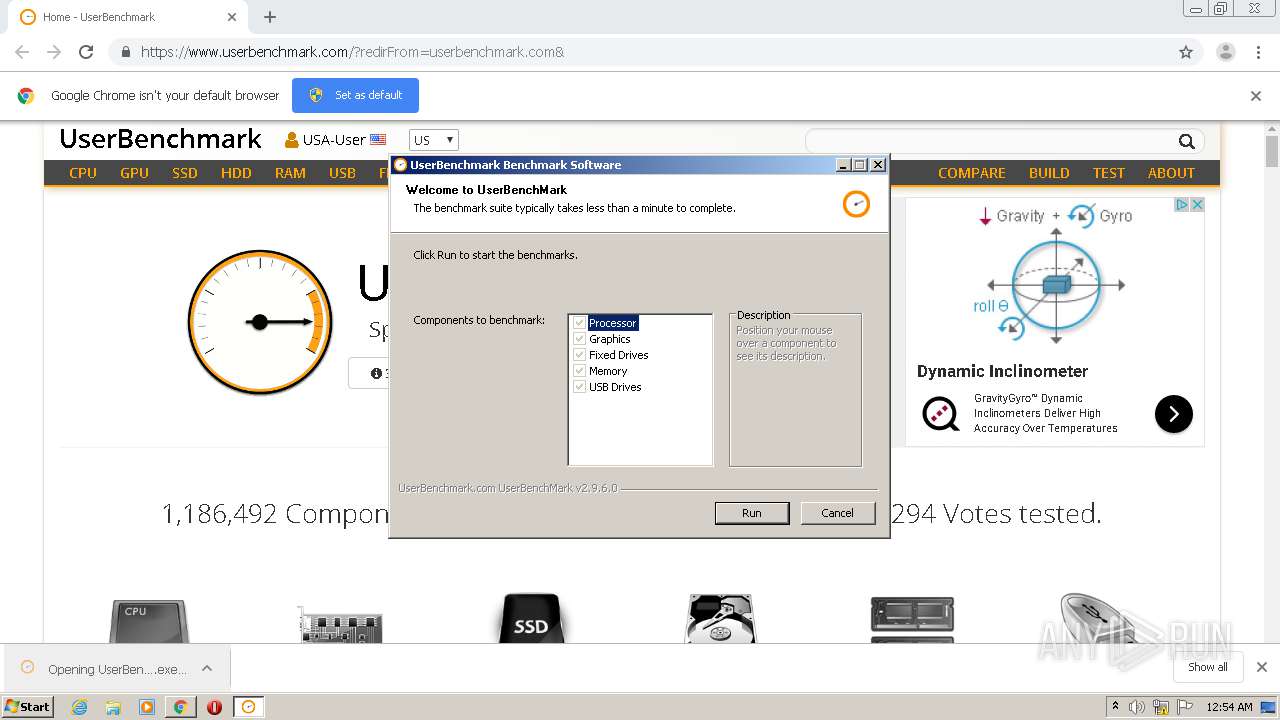
Task: Open the RAM menu item
Action: [290, 173]
